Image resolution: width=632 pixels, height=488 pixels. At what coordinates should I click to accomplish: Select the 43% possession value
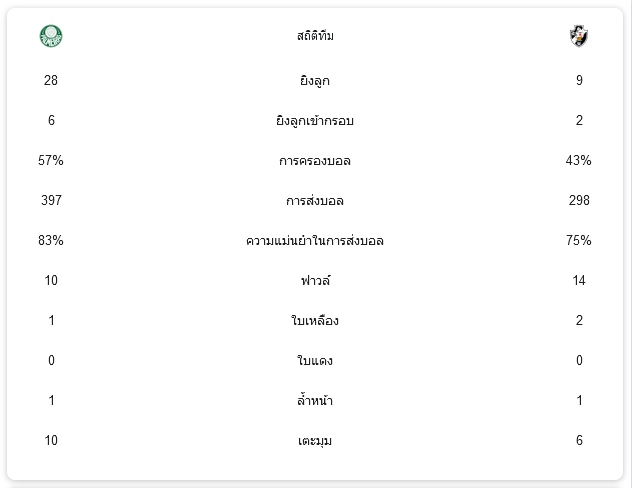[578, 160]
